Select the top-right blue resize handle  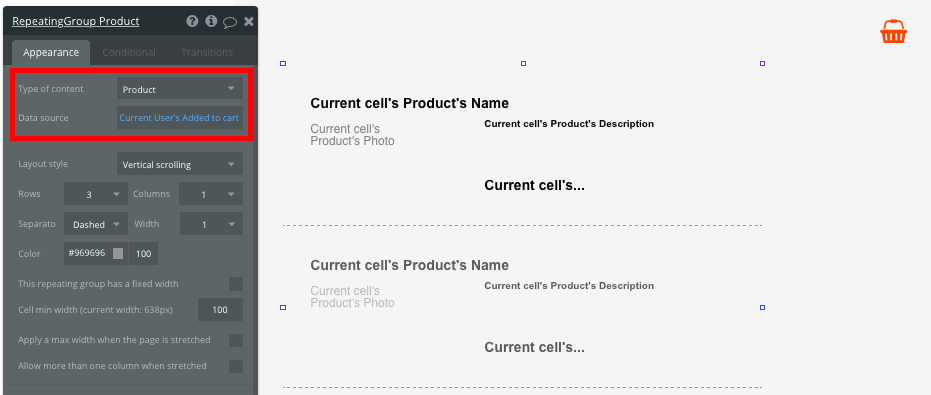coord(762,64)
